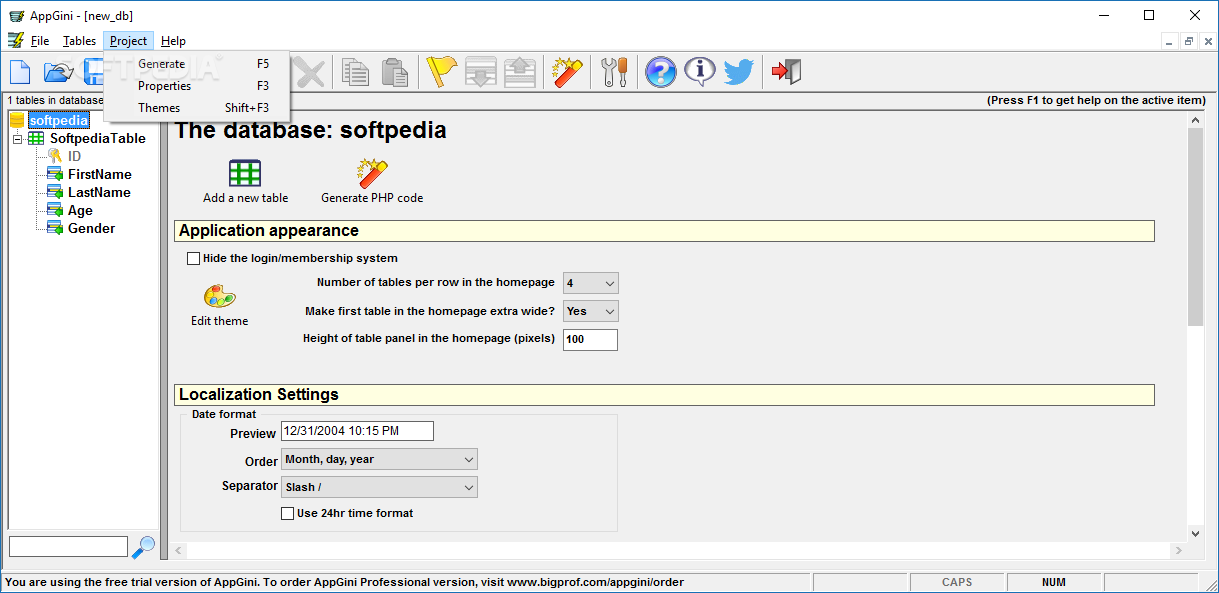Click the About info bubble icon
This screenshot has height=593, width=1219.
(700, 72)
